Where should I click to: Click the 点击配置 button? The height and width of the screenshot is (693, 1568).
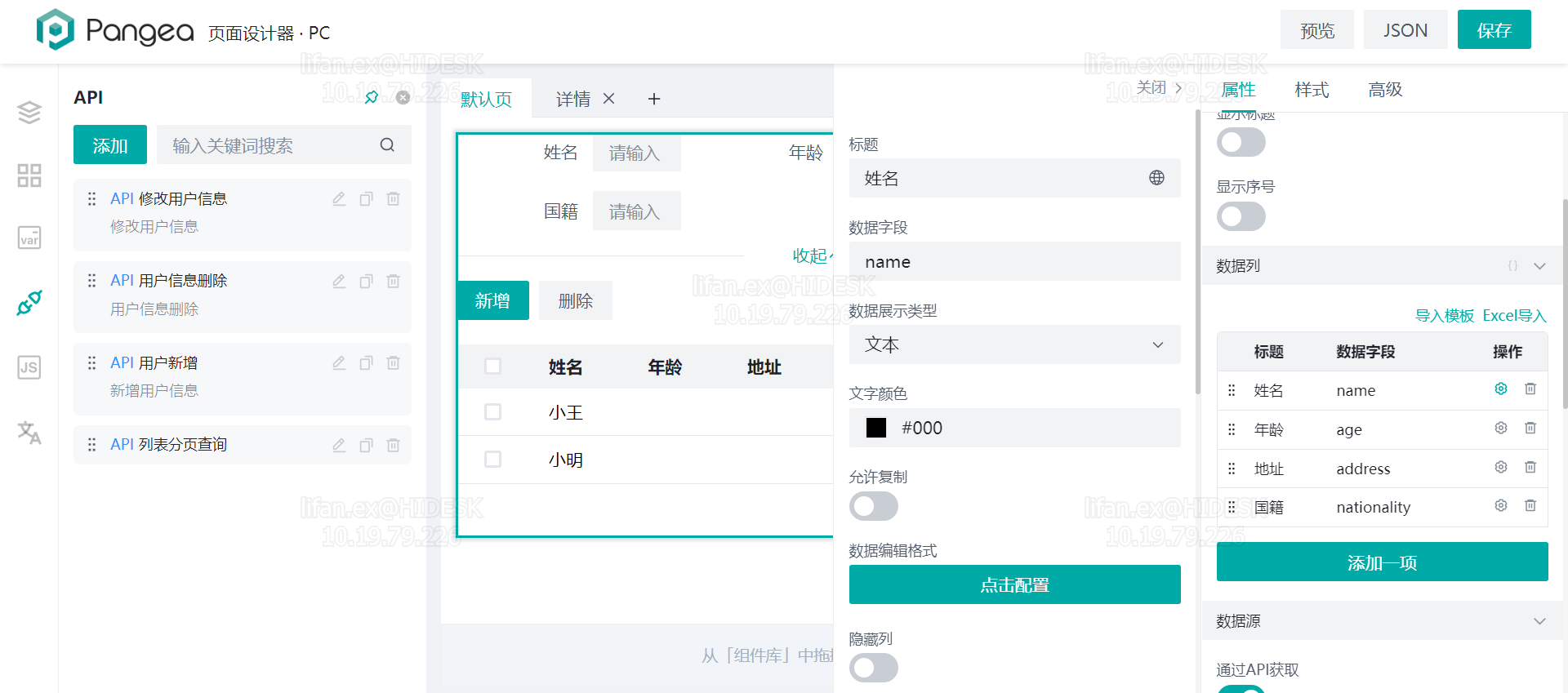(x=1014, y=584)
